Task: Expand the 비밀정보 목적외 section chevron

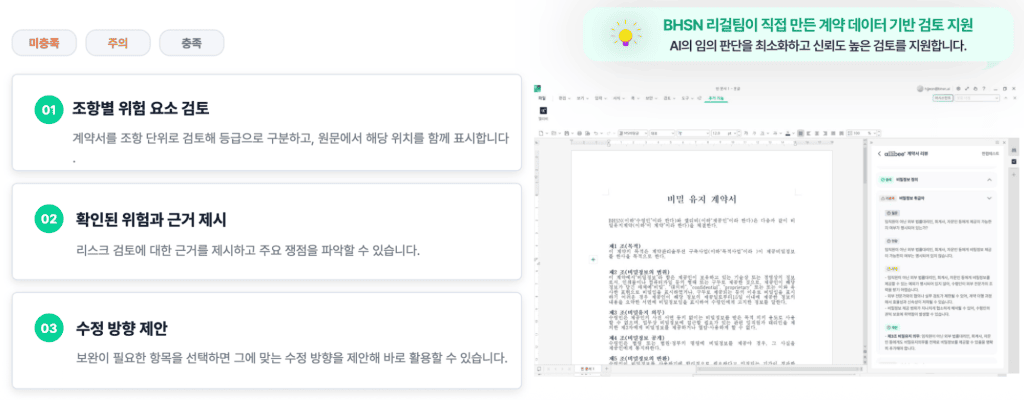Action: pos(989,197)
